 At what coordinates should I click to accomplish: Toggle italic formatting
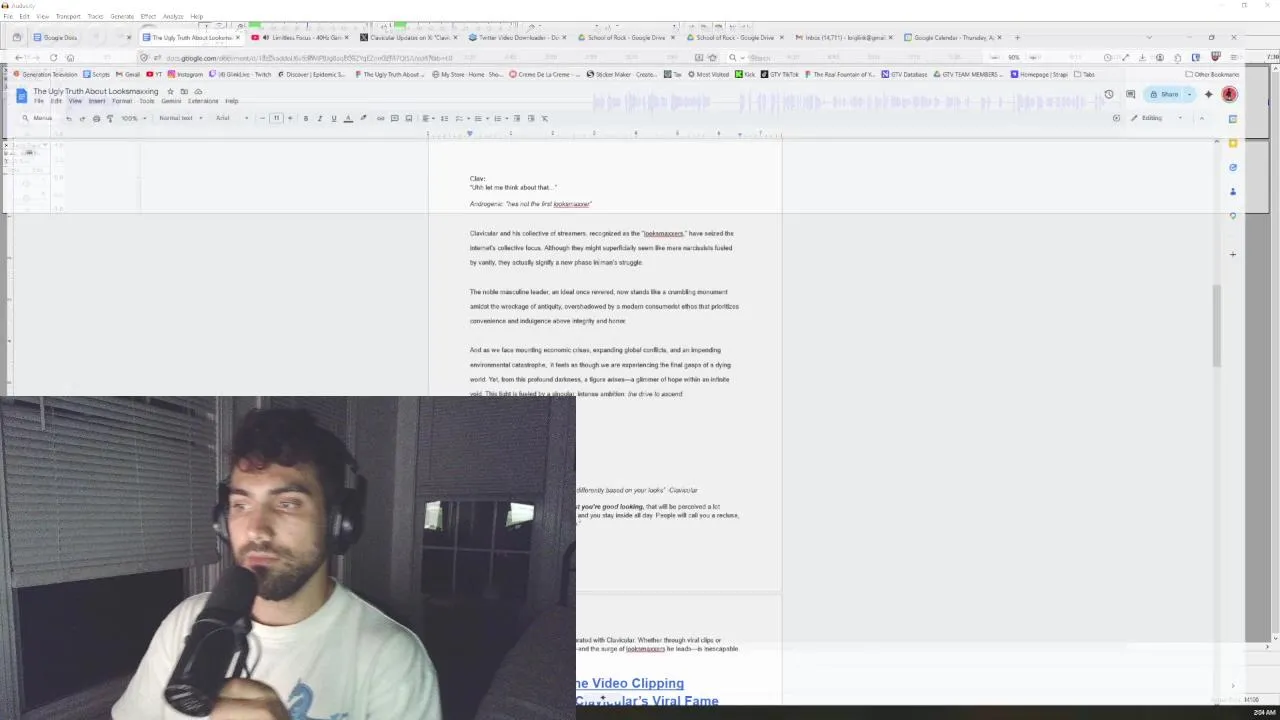pos(320,118)
